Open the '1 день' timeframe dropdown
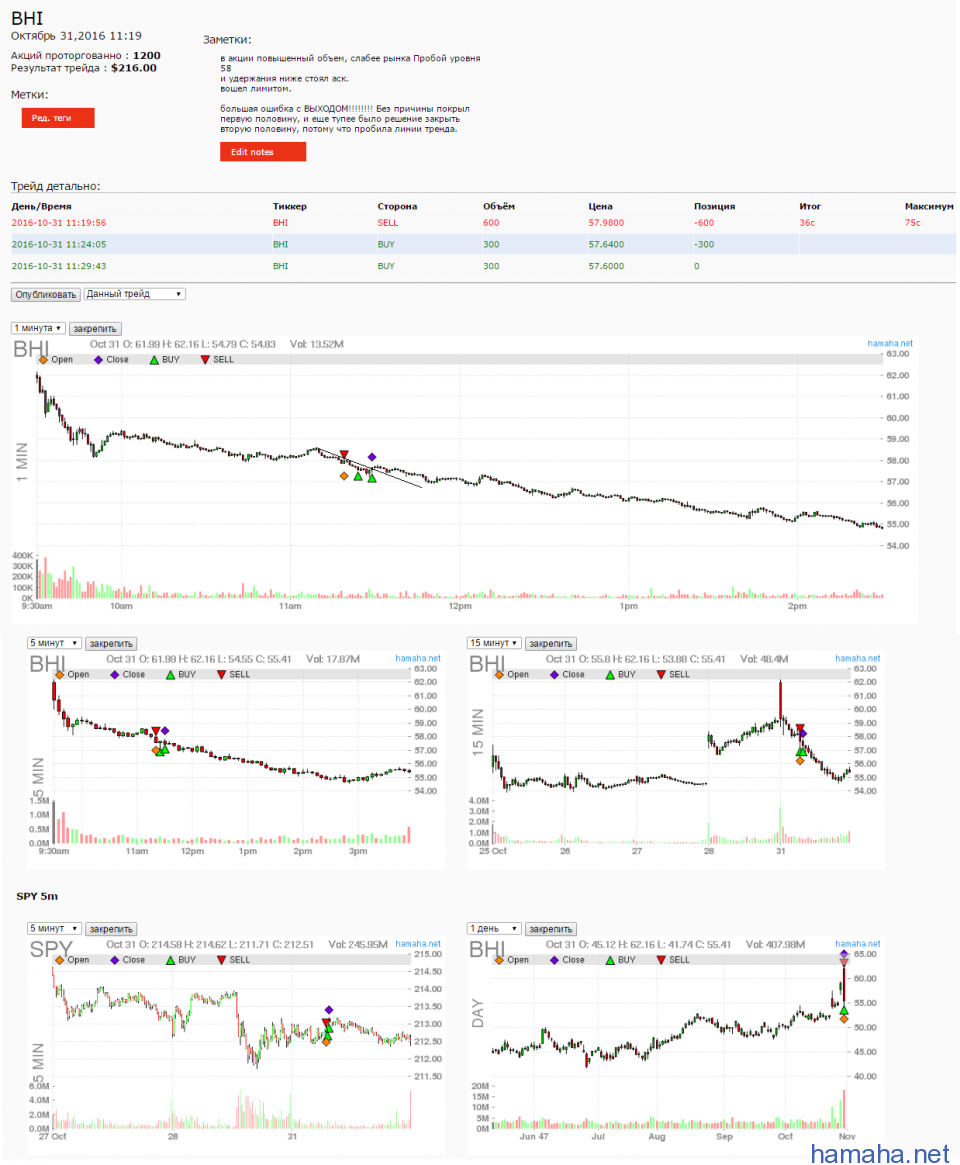 pyautogui.click(x=494, y=929)
